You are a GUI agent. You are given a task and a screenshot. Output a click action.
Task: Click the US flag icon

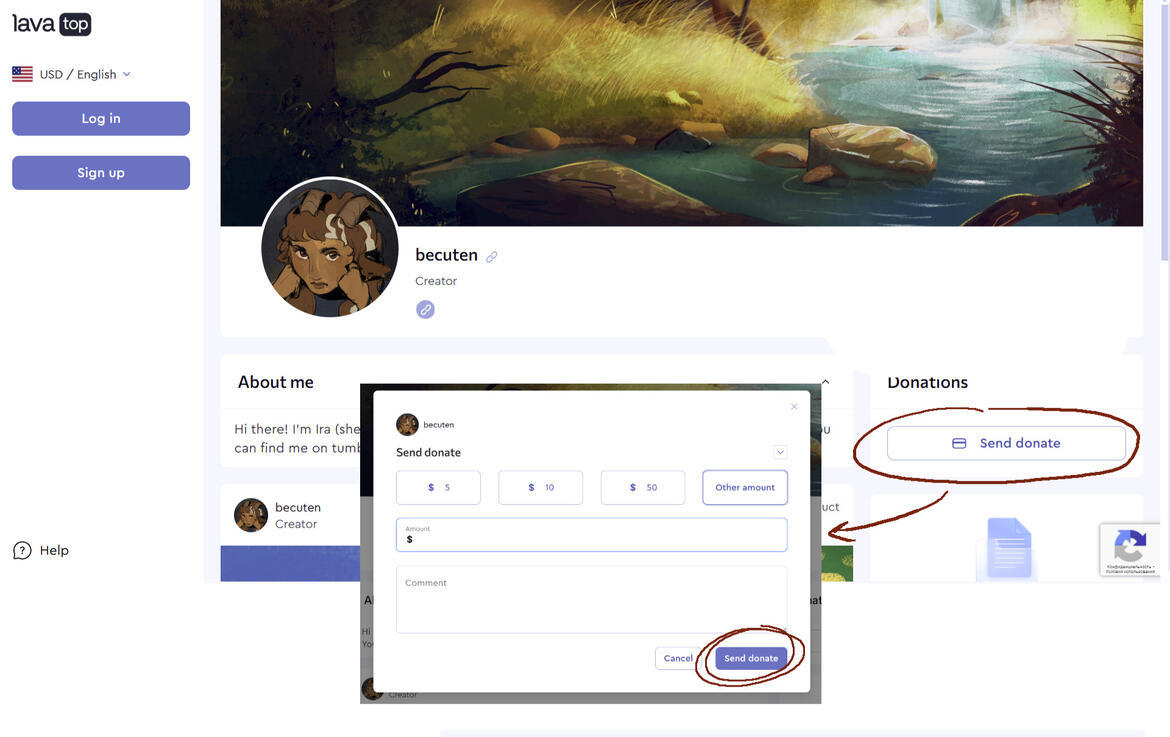pyautogui.click(x=22, y=74)
